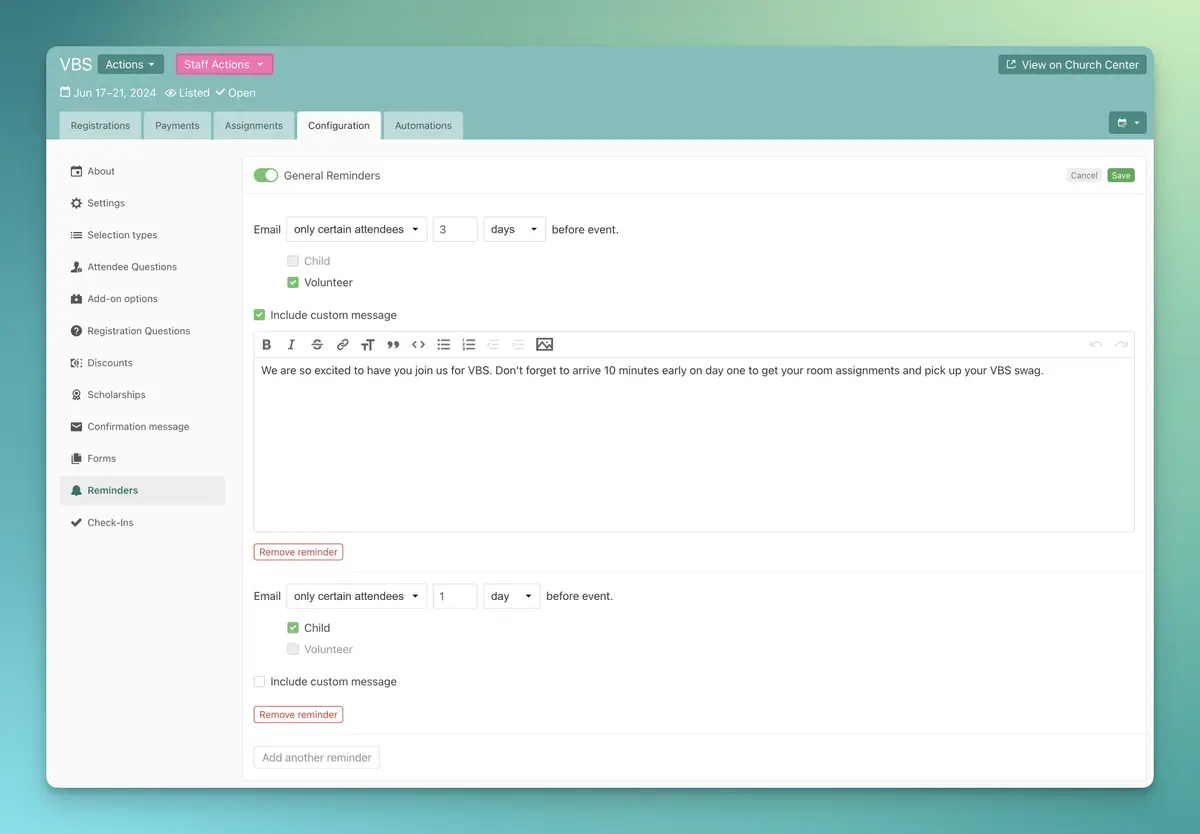Apply italic formatting in message editor
The image size is (1200, 834).
click(x=291, y=345)
